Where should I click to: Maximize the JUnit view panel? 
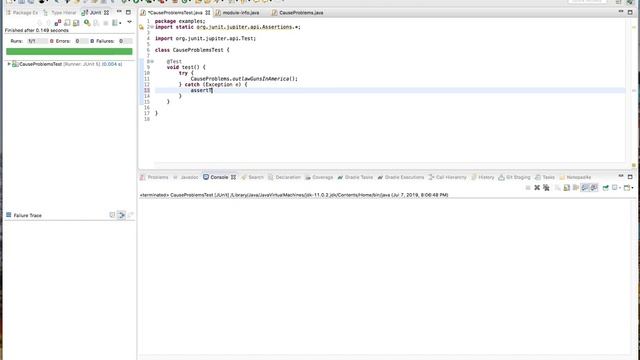[x=128, y=12]
